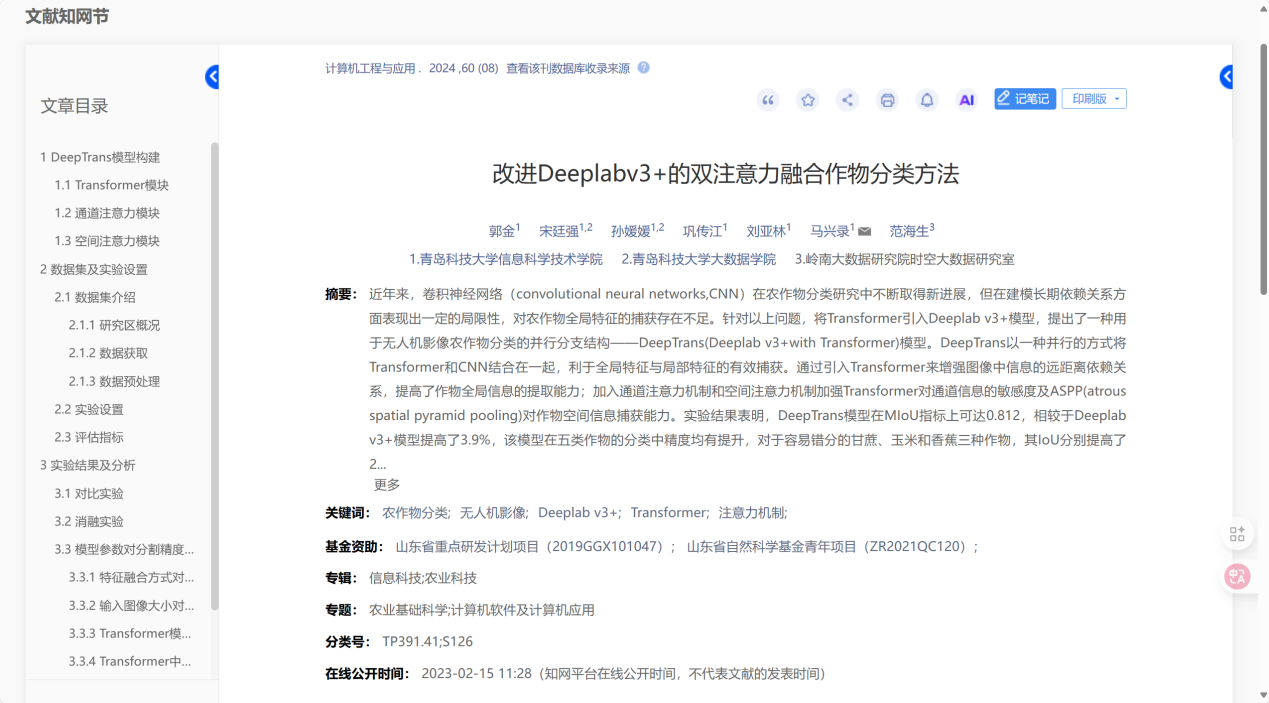Click the 记笔记 button
This screenshot has height=703, width=1269.
(x=1025, y=99)
